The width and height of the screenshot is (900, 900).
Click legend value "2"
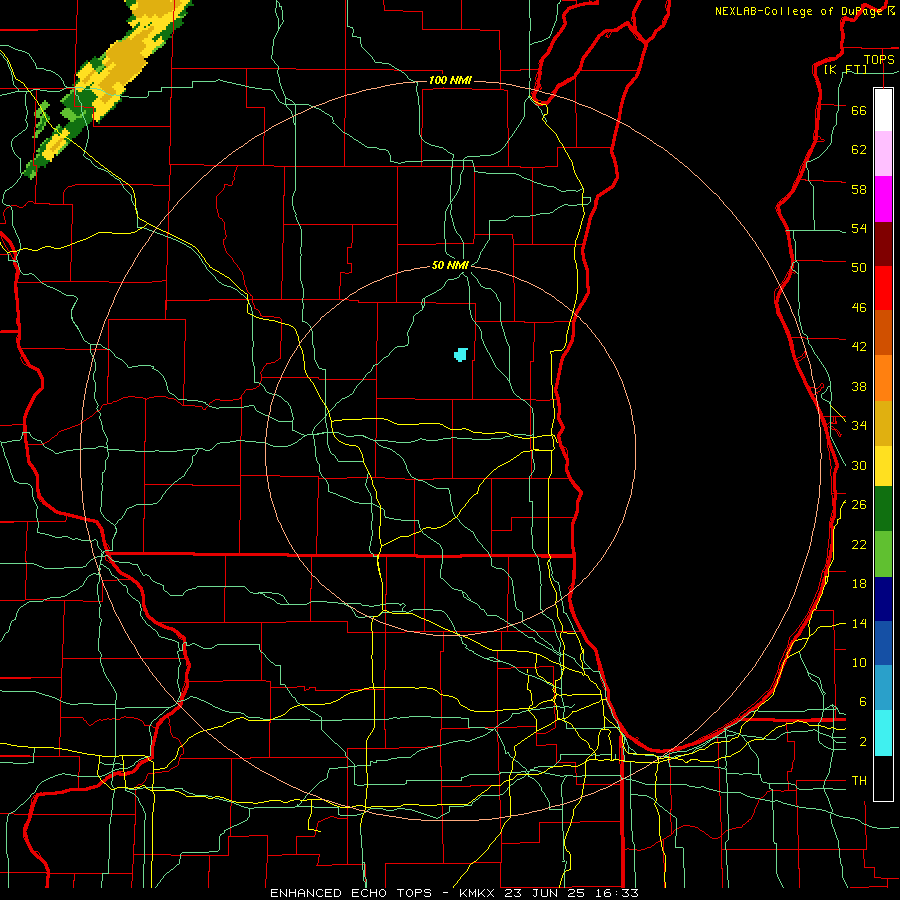(x=862, y=741)
